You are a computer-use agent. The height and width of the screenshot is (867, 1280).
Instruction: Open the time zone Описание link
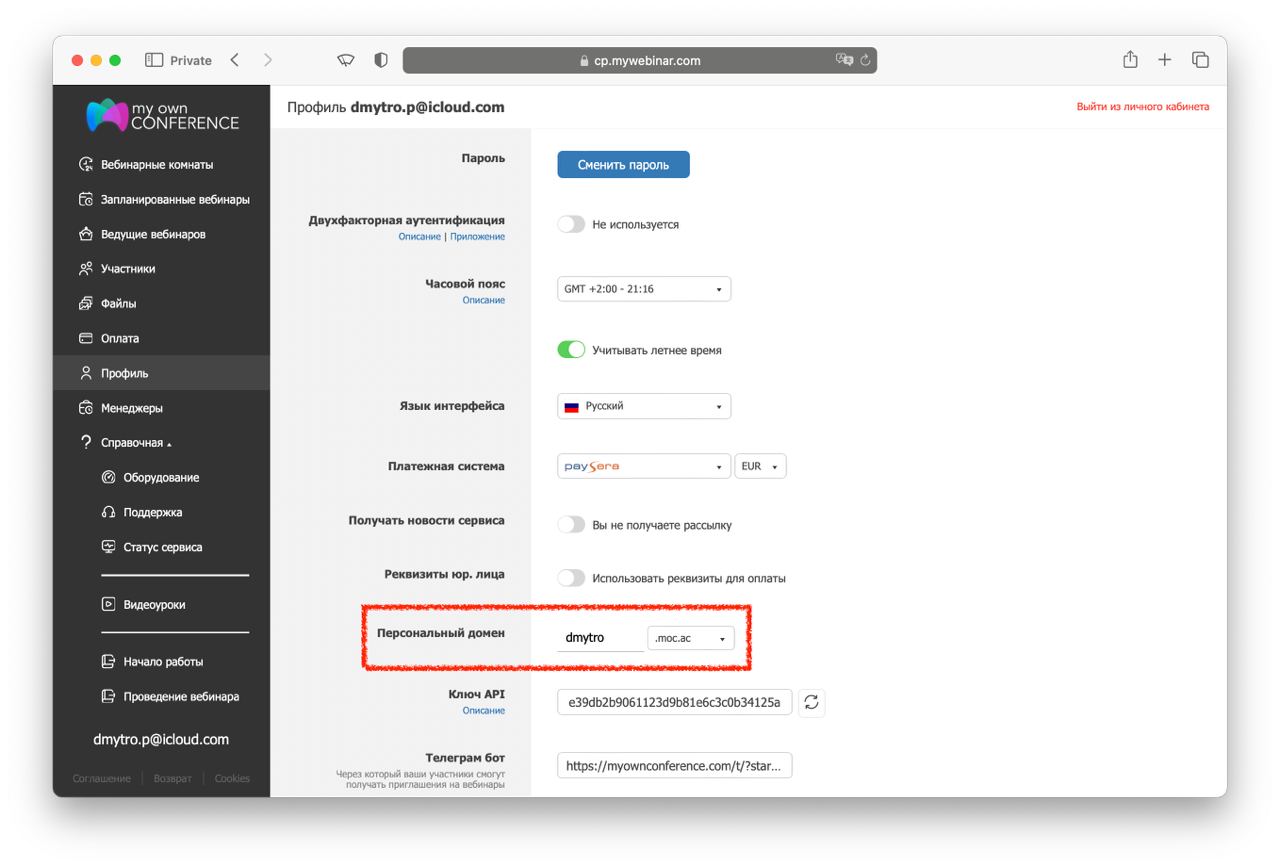484,300
